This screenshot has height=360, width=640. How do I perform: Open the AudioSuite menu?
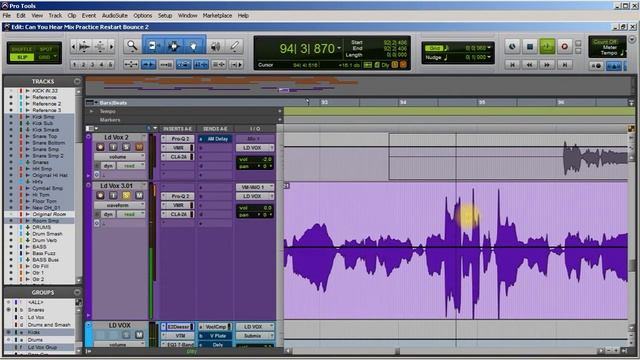click(x=115, y=16)
